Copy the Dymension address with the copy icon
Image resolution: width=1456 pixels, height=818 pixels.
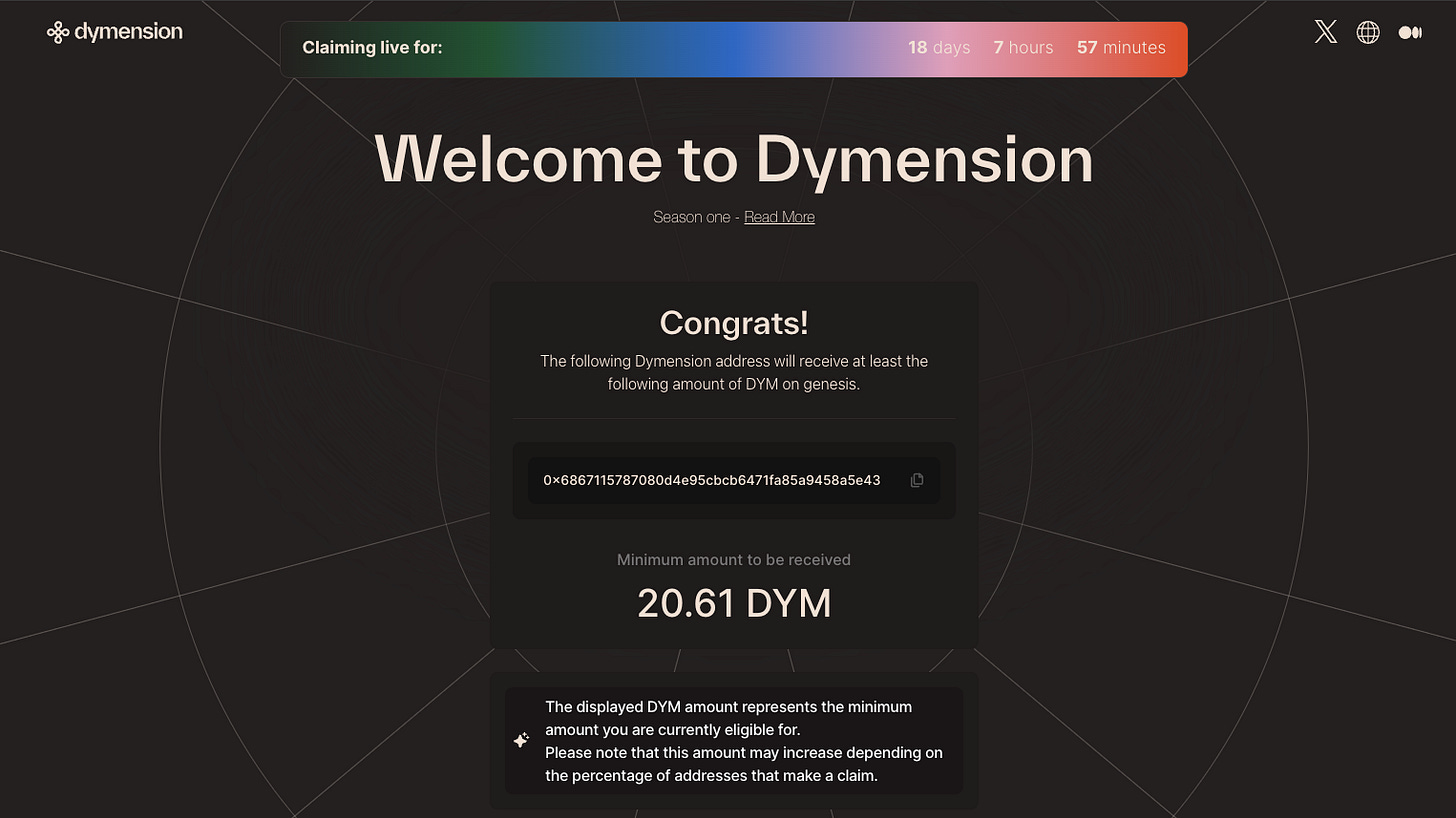tap(917, 480)
